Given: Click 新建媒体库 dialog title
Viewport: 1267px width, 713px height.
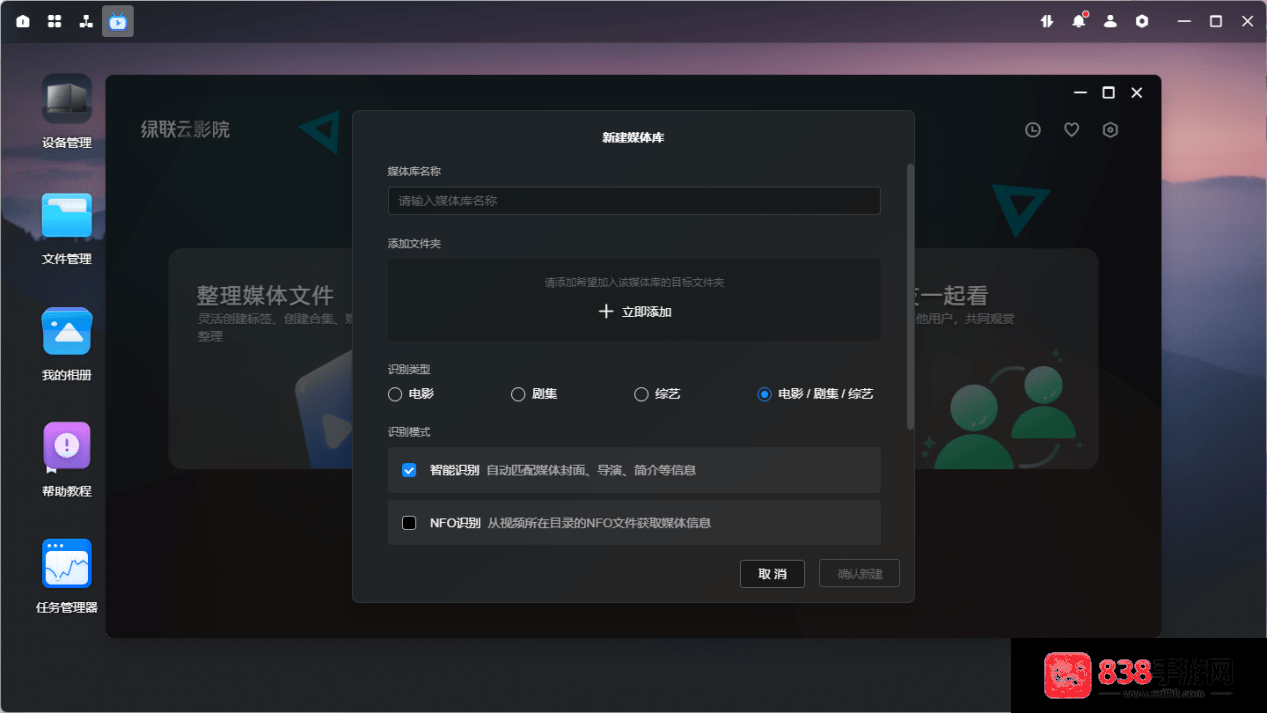Looking at the screenshot, I should coord(633,138).
